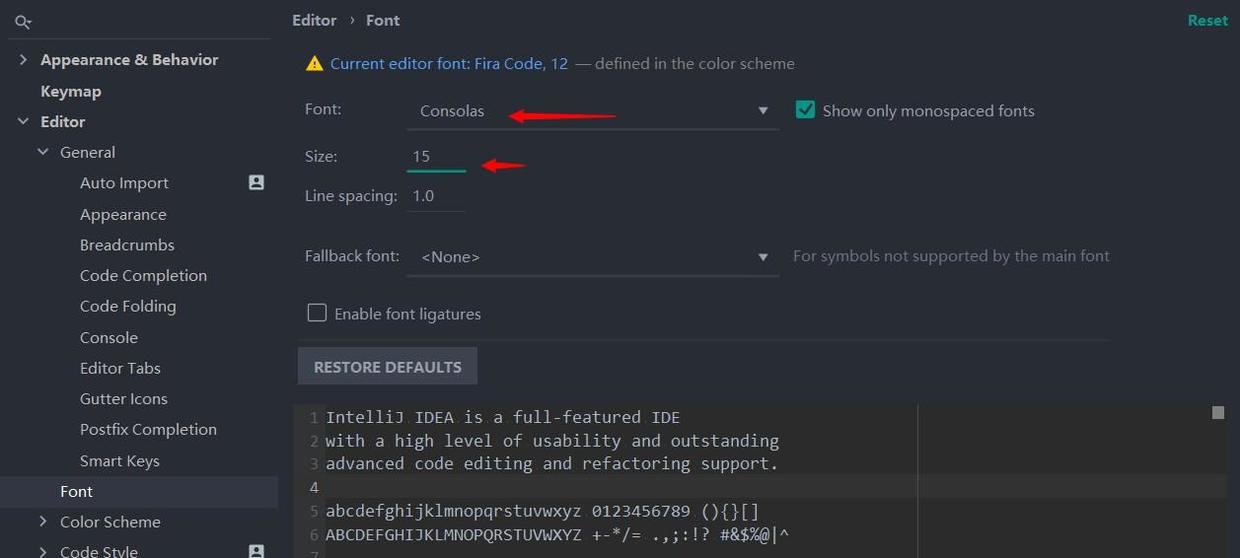Click the project-level icon beside Code Style
1240x558 pixels.
click(256, 550)
